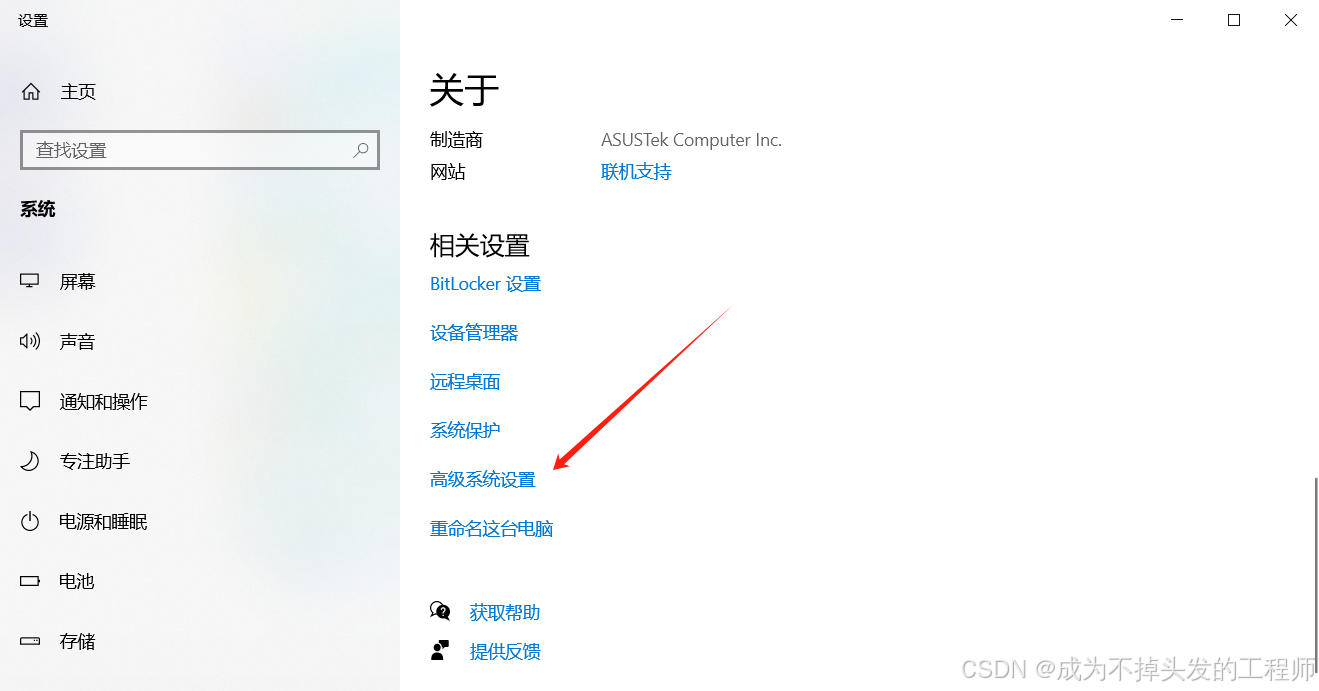Open 高级系统设置 link
Viewport: 1319px width, 691px height.
coord(483,480)
